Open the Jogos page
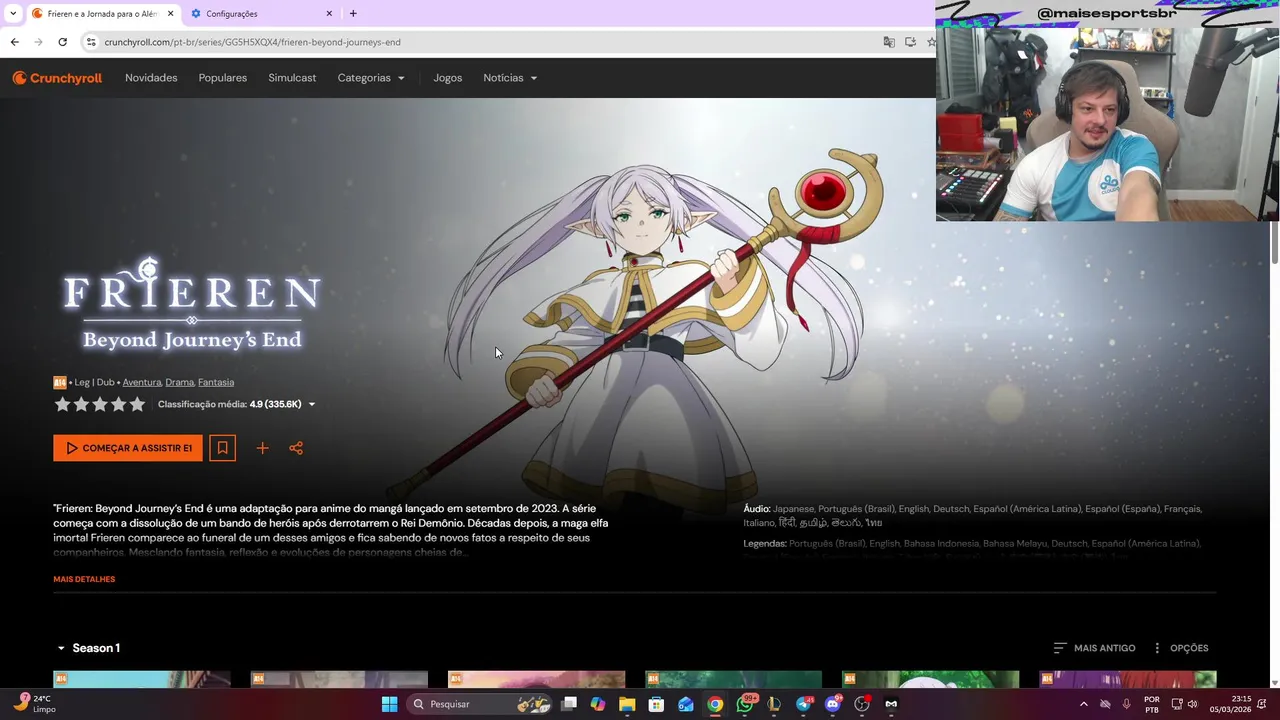The height and width of the screenshot is (720, 1280). pyautogui.click(x=448, y=78)
